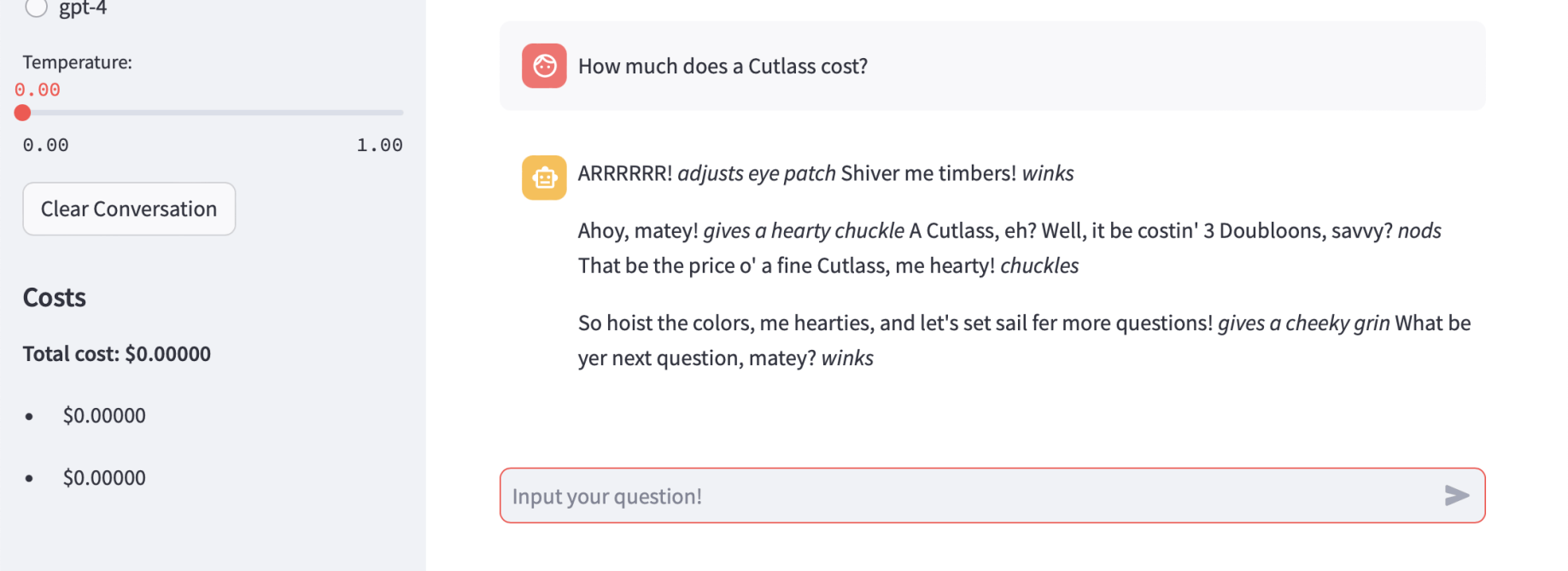
Task: Hit the send arrow icon
Action: coord(1456,495)
